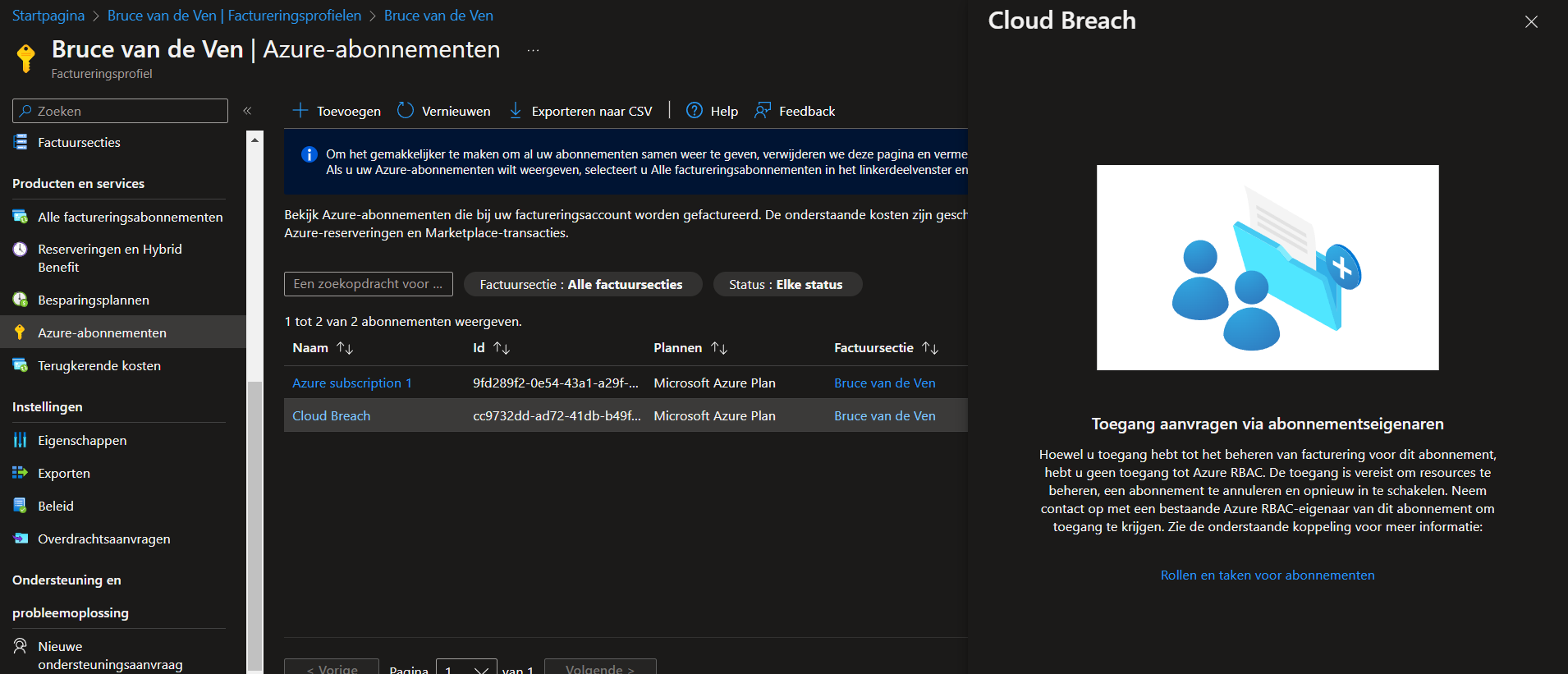1568x674 pixels.
Task: Click the ellipsis more options next to page title
Action: point(533,50)
